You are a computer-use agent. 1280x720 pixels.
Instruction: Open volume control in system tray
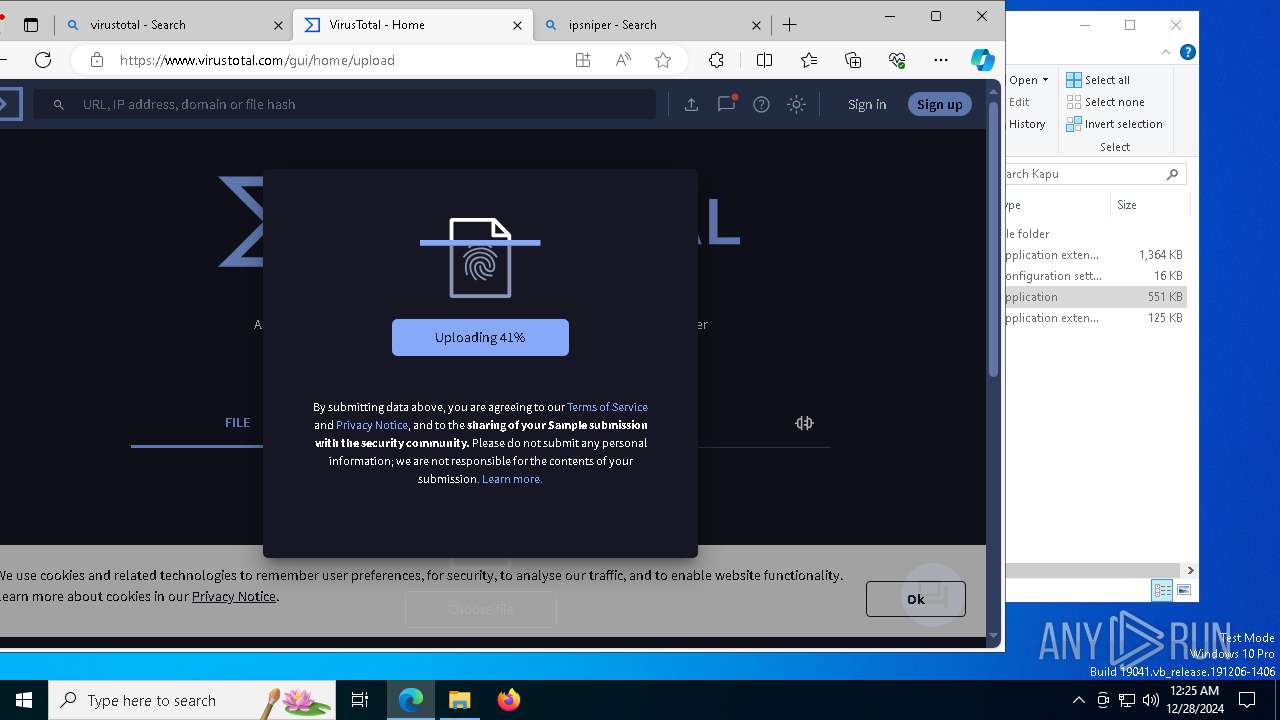(x=1151, y=700)
